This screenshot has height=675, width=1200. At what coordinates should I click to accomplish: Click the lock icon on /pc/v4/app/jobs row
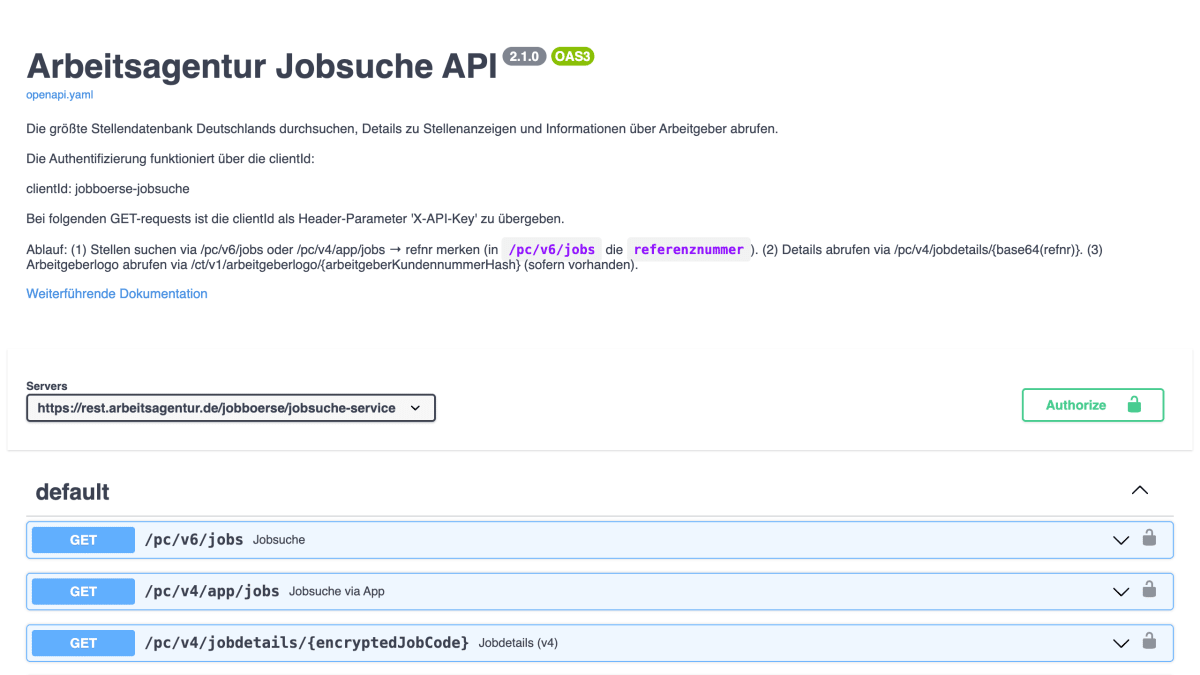(1149, 590)
